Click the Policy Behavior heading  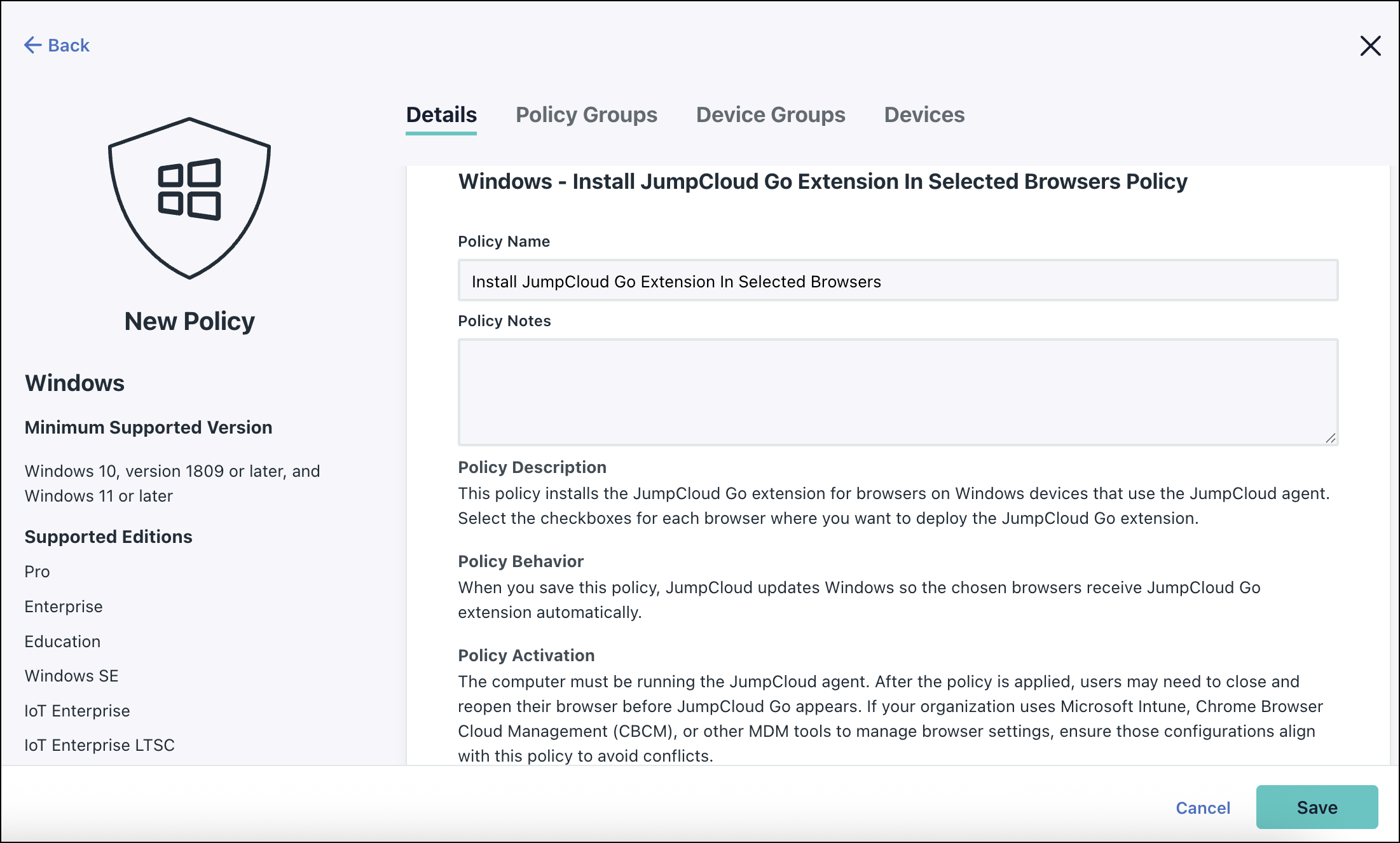point(521,561)
